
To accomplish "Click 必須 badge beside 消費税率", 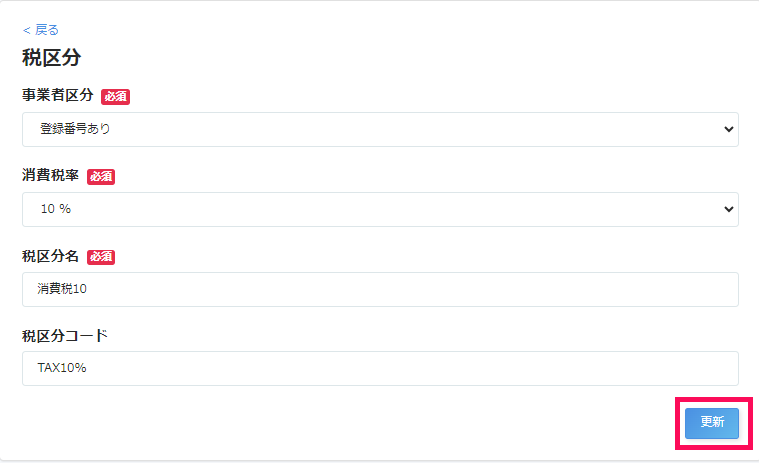I will [101, 177].
